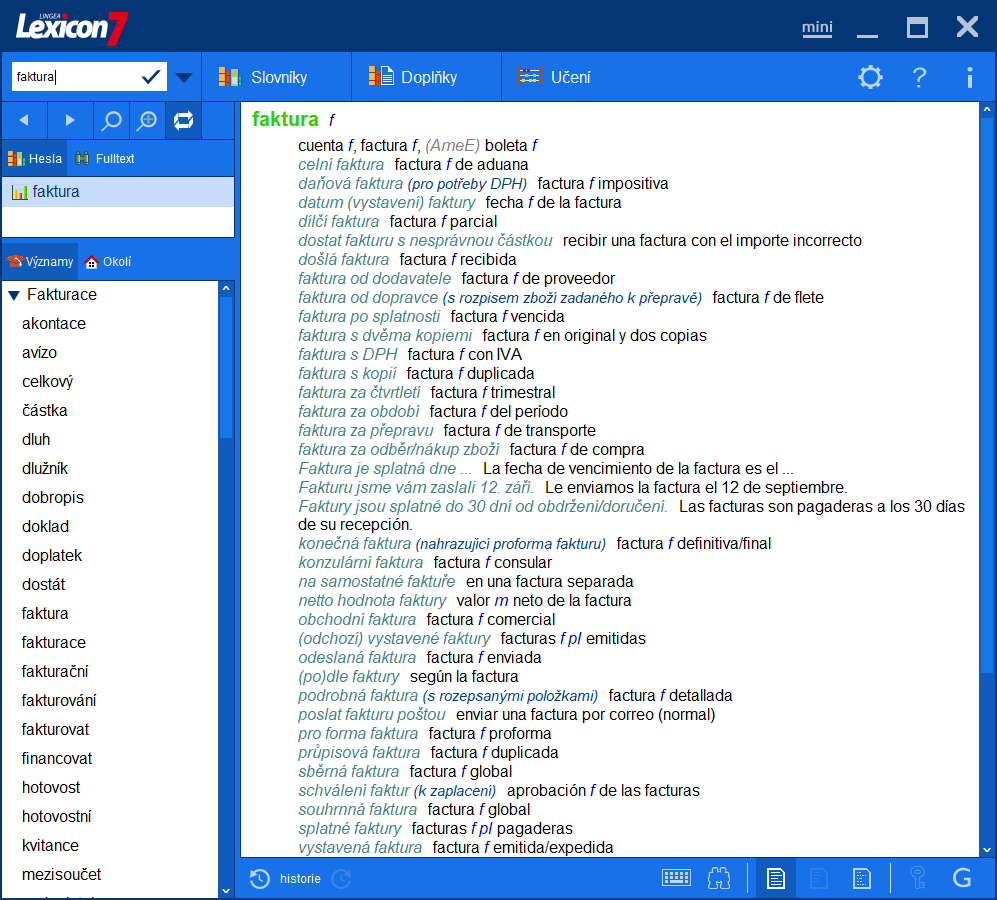Collapse the Fakturace tree group
997x900 pixels.
tap(14, 295)
